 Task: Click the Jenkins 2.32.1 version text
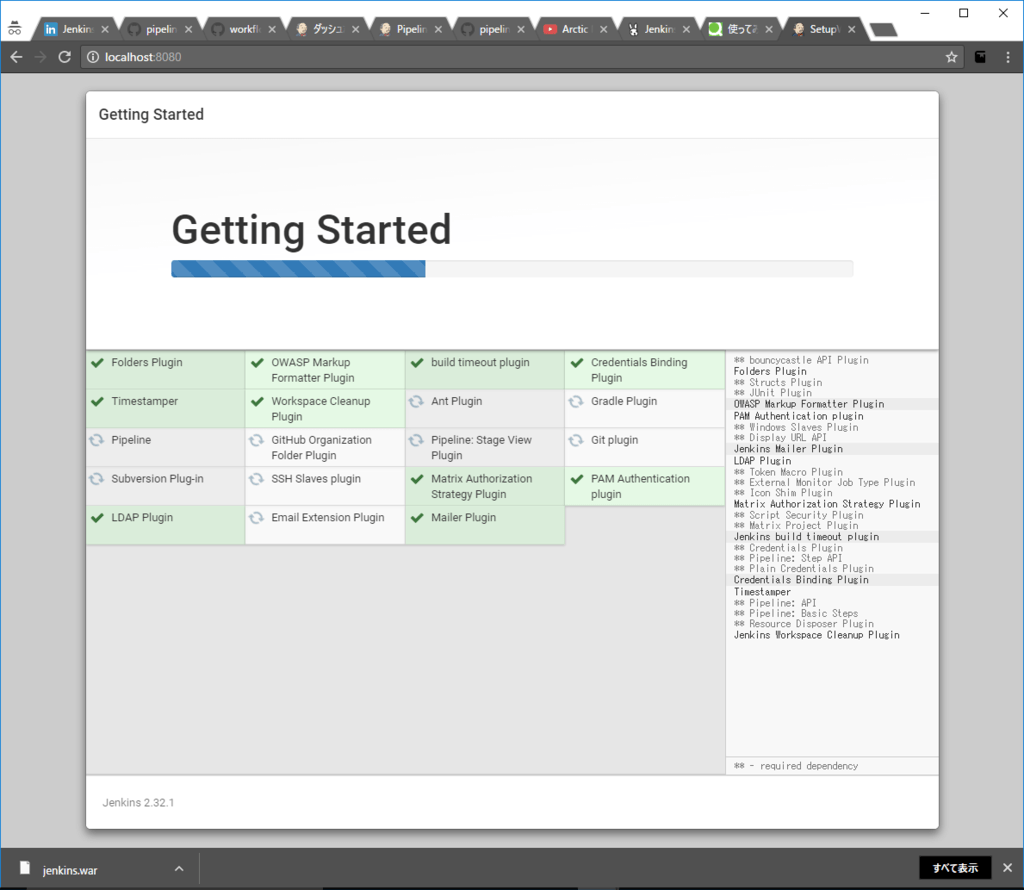coord(138,803)
